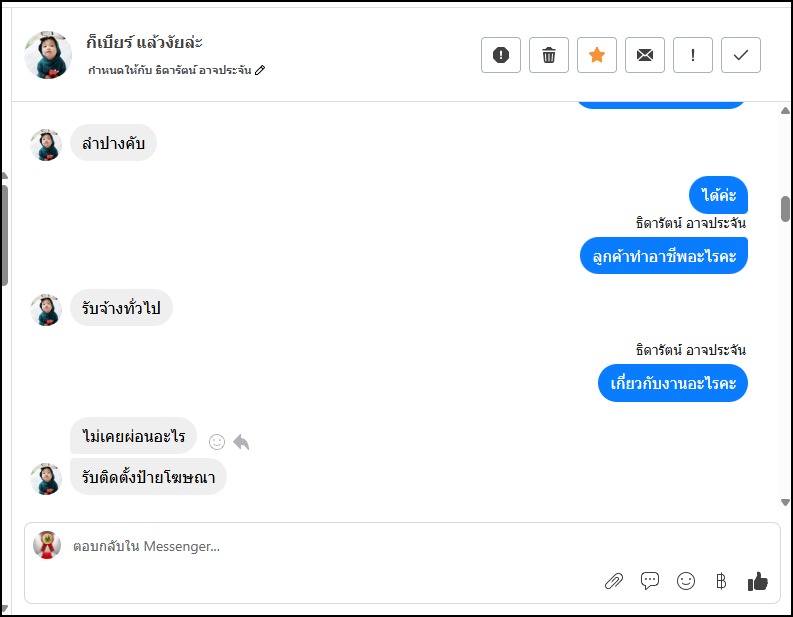The width and height of the screenshot is (793, 617).
Task: Edit assignee with the pencil icon
Action: (261, 70)
